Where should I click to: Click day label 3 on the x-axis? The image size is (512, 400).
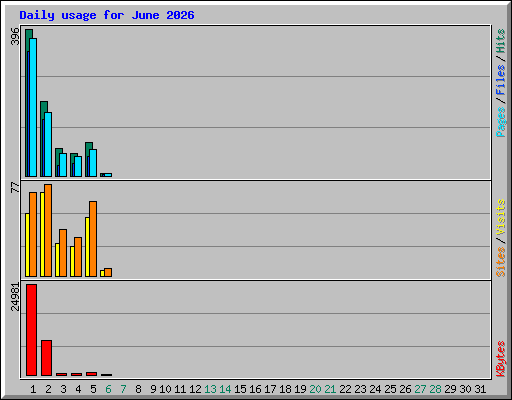click(x=63, y=389)
